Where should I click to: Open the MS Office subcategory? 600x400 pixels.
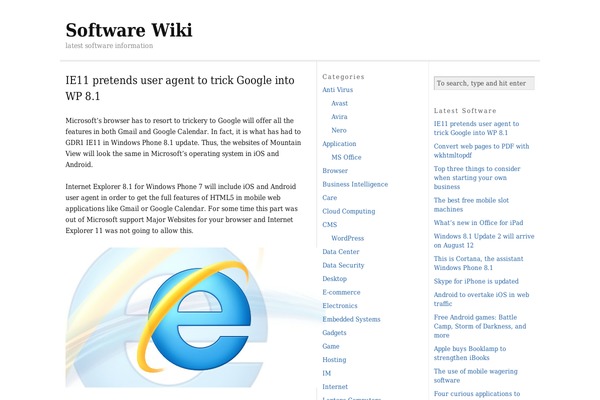point(346,157)
